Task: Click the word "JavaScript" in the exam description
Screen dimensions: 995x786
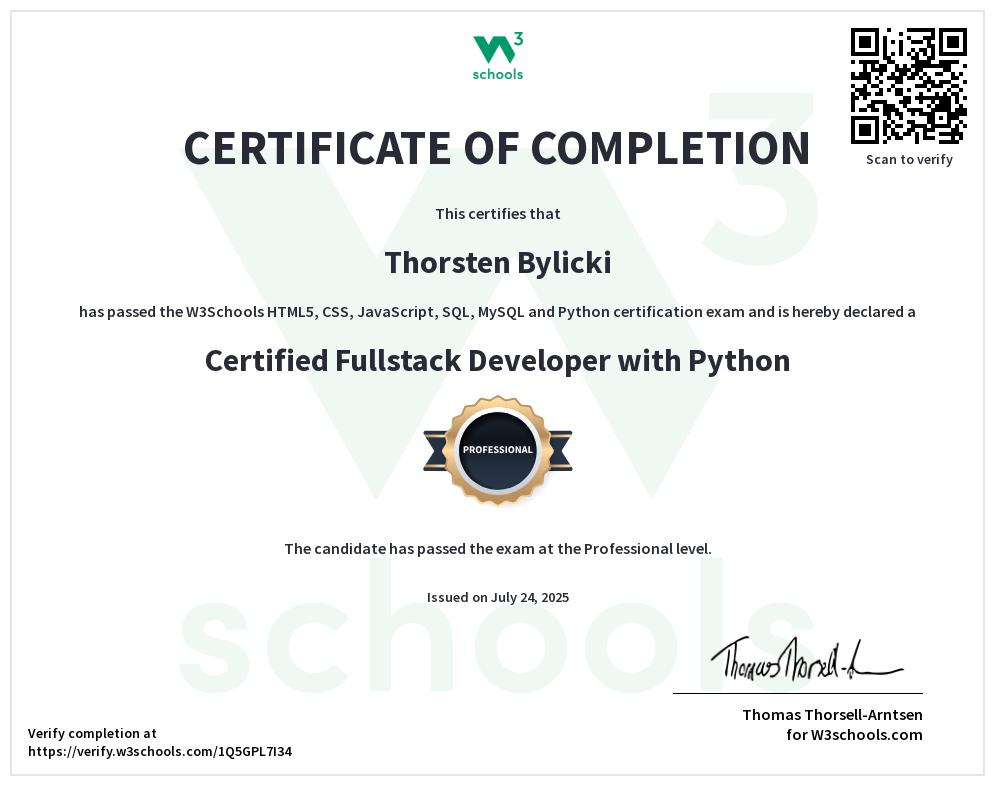Action: (x=393, y=311)
